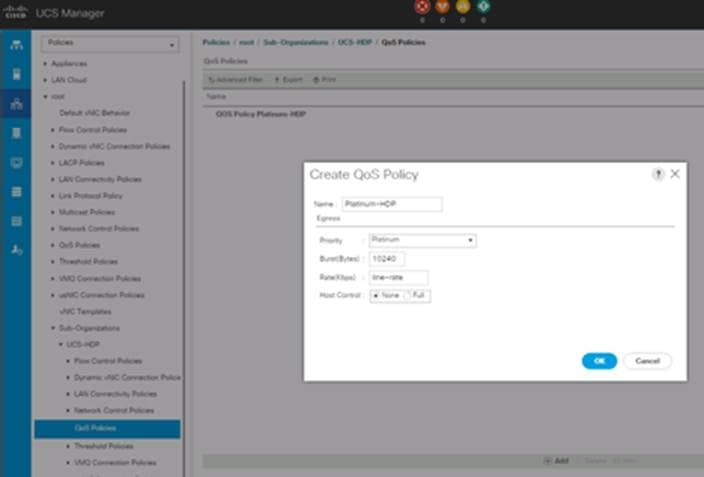Expand the LAN Cloud tree node

(x=45, y=80)
